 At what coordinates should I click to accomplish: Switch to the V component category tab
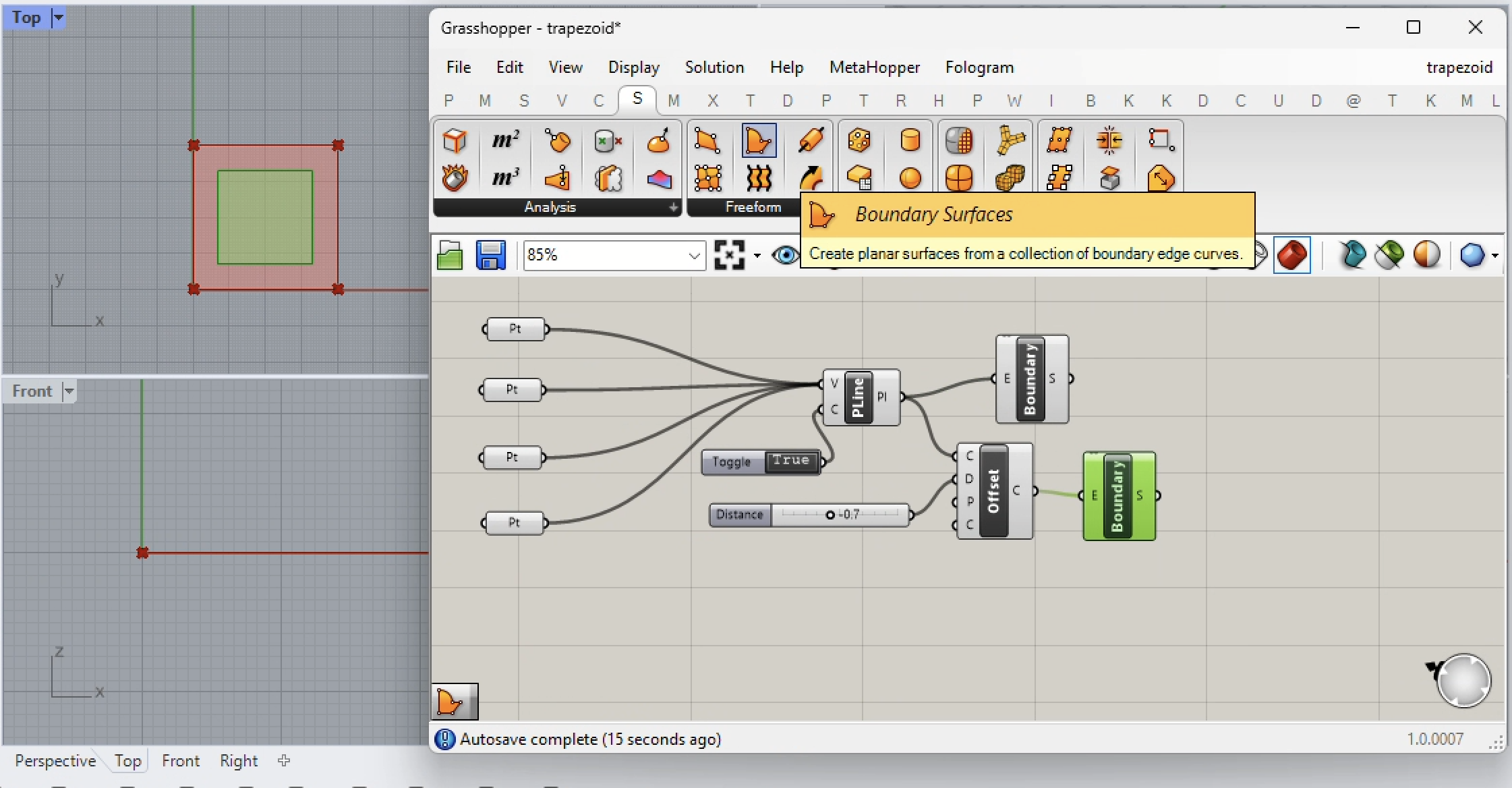coord(562,101)
